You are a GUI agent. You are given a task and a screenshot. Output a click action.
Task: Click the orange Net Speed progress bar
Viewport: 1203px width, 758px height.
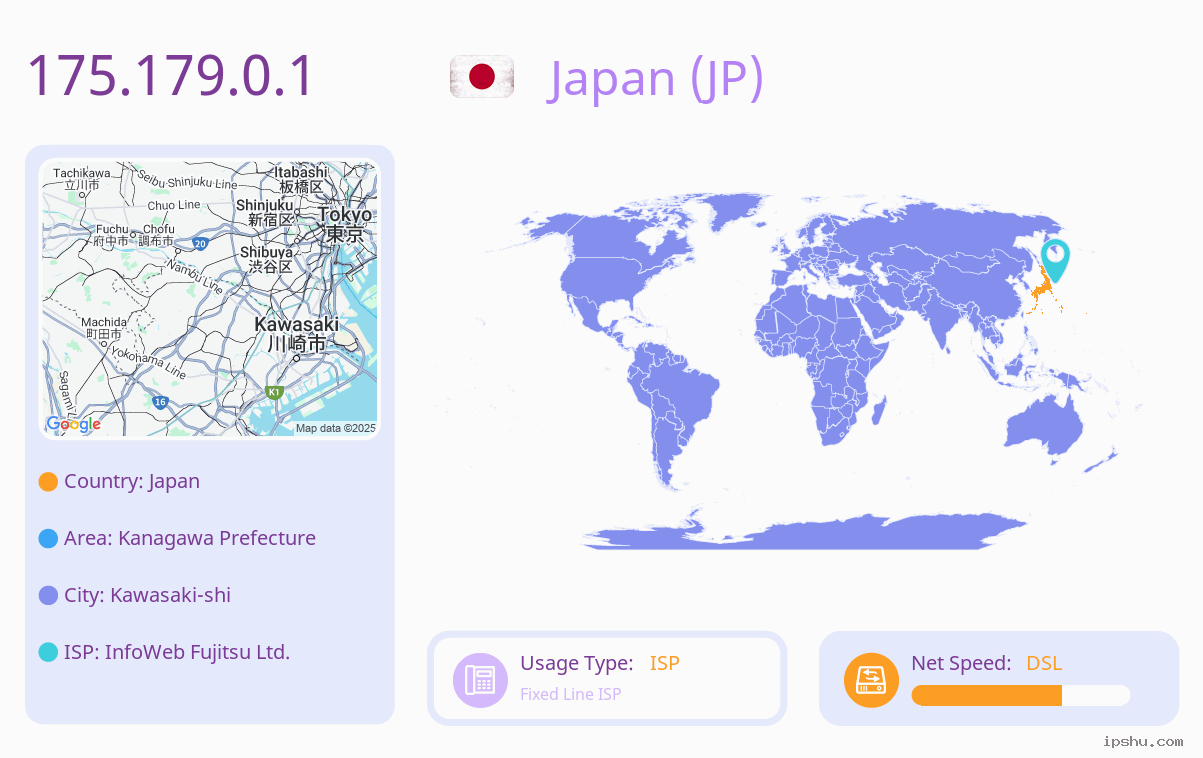1021,696
